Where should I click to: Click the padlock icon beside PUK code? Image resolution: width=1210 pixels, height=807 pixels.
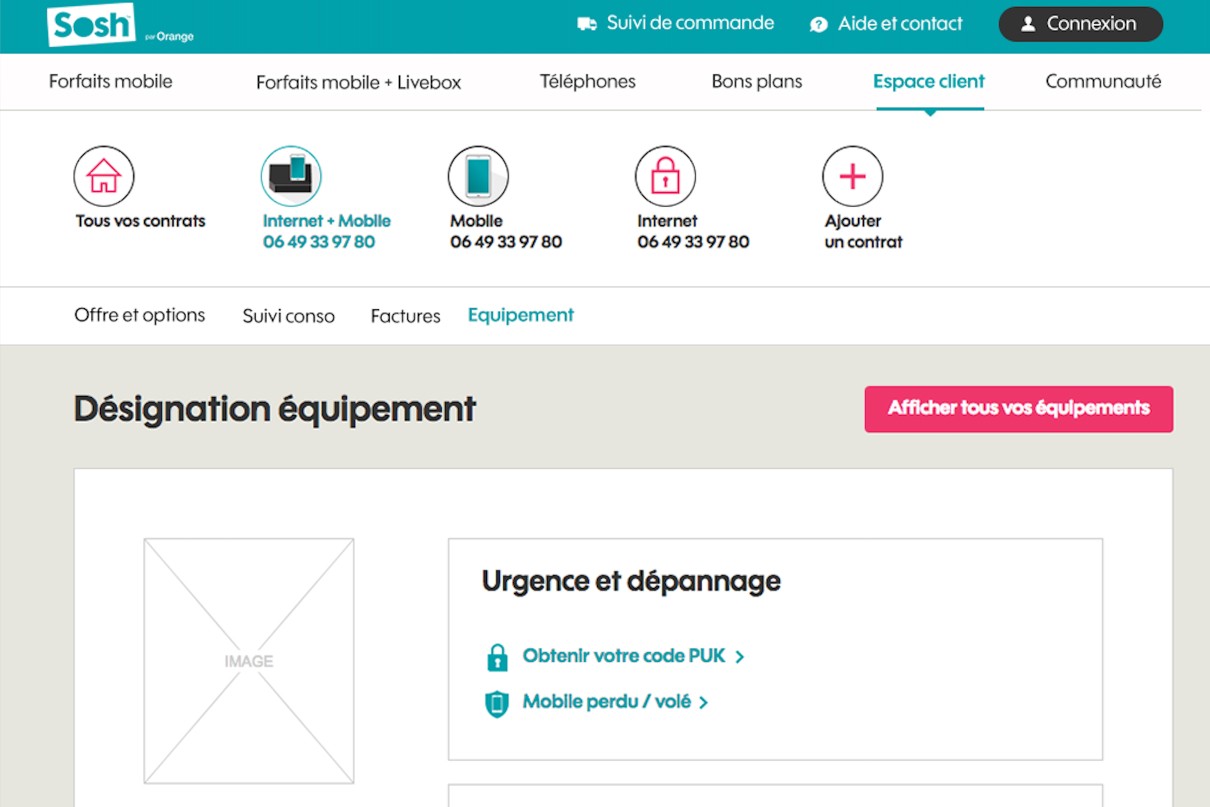pos(497,657)
